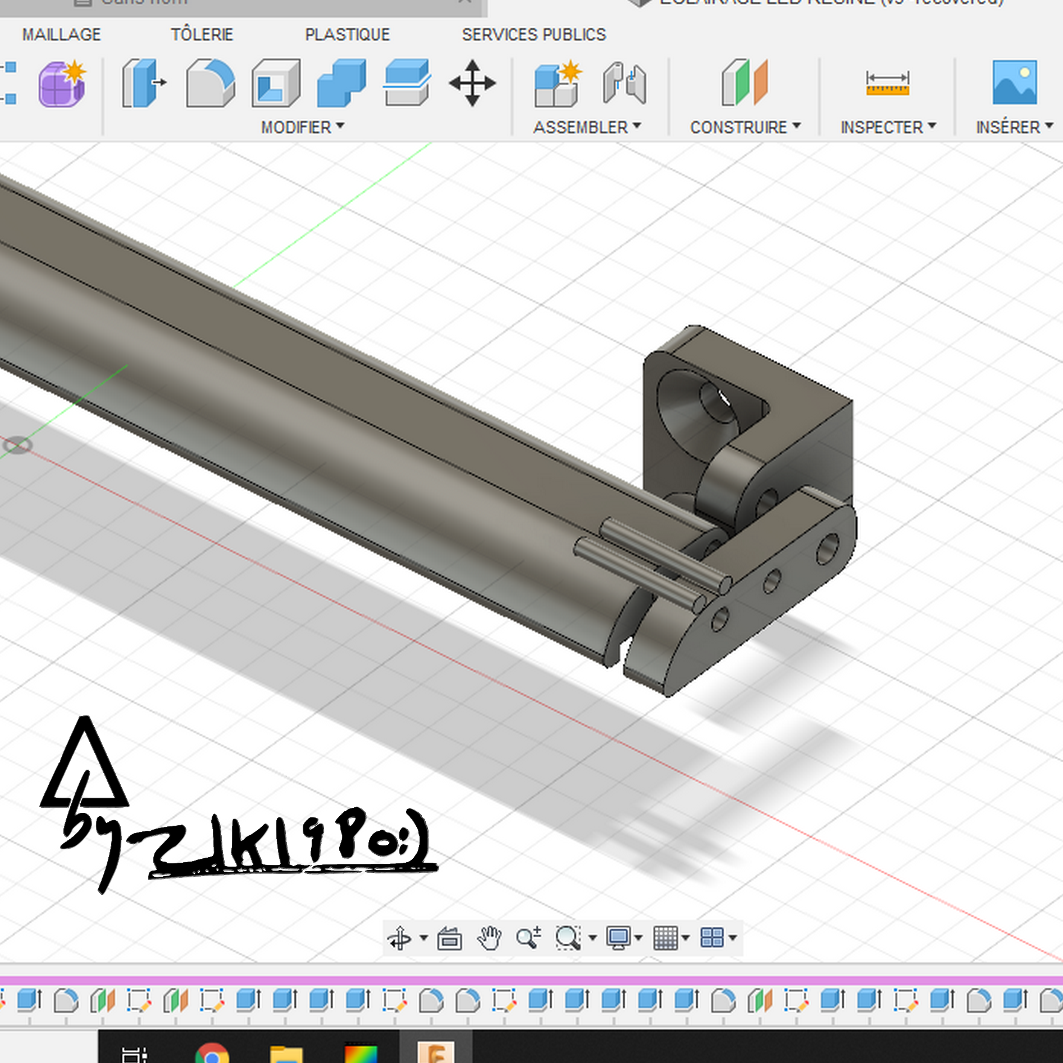Click the Insert image icon

pos(1015,82)
